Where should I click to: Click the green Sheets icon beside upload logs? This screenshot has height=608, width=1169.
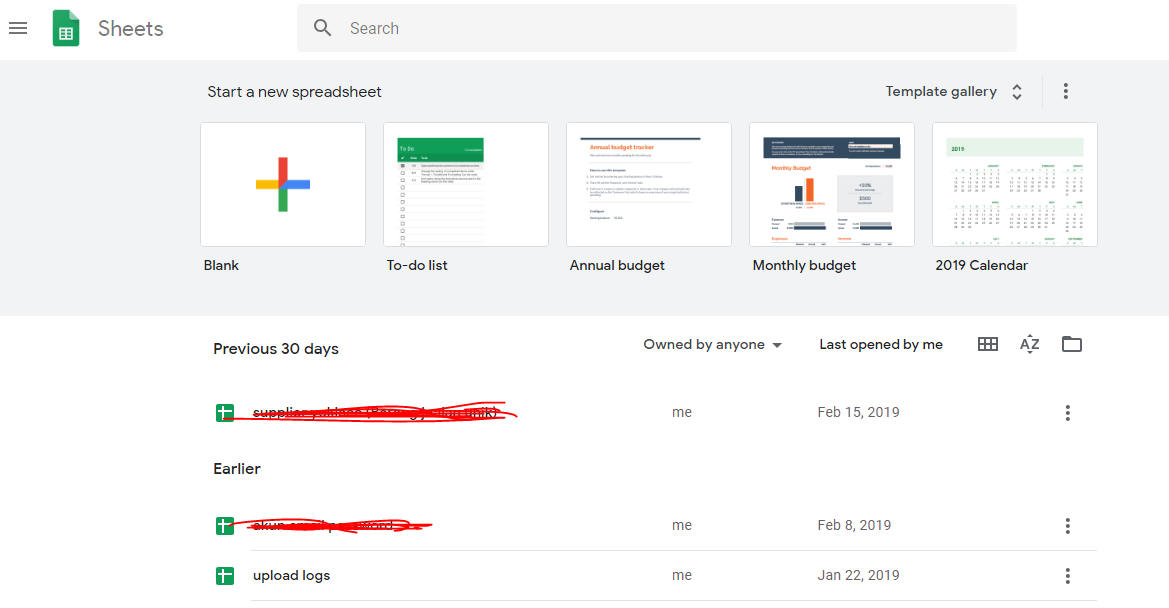(x=224, y=575)
